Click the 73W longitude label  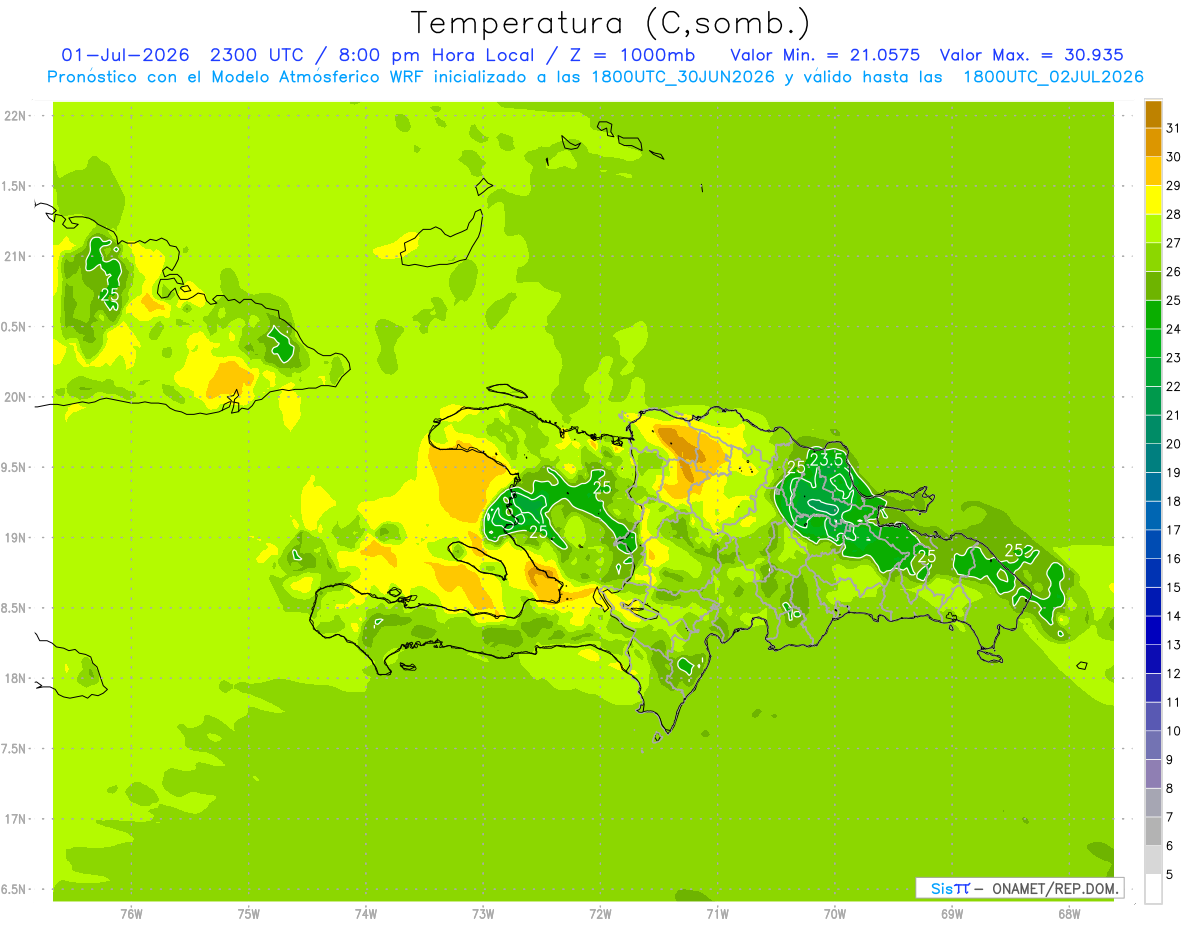point(483,913)
